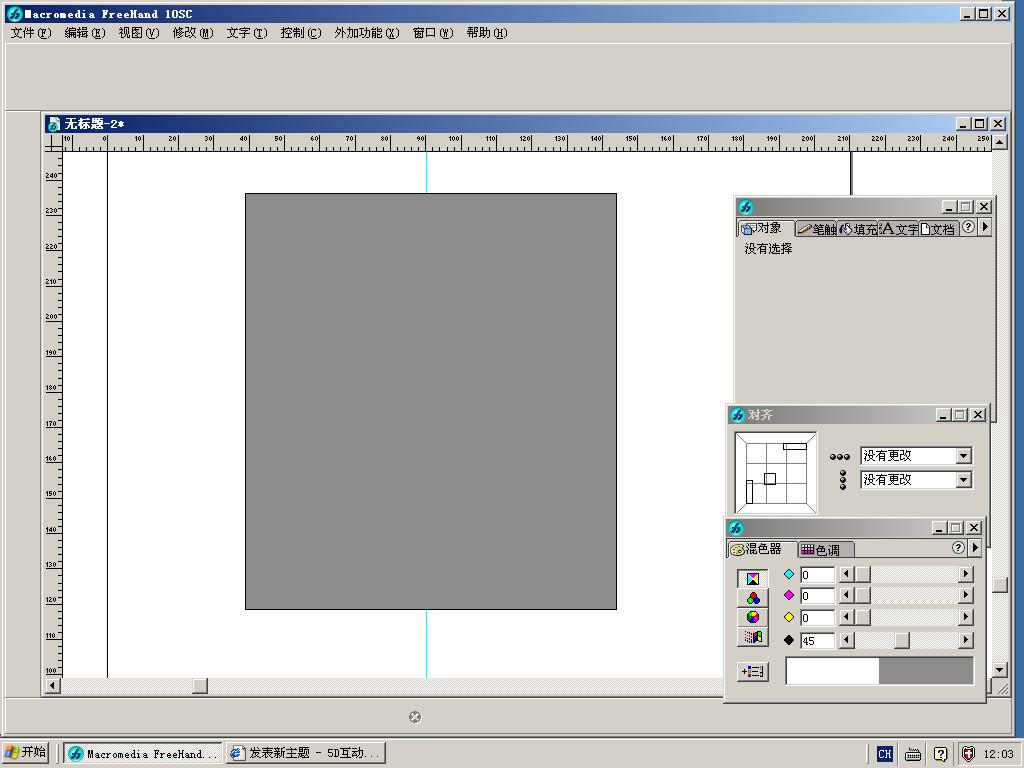Image resolution: width=1024 pixels, height=768 pixels.
Task: Open the 外加功能(X) menu
Action: pyautogui.click(x=366, y=33)
